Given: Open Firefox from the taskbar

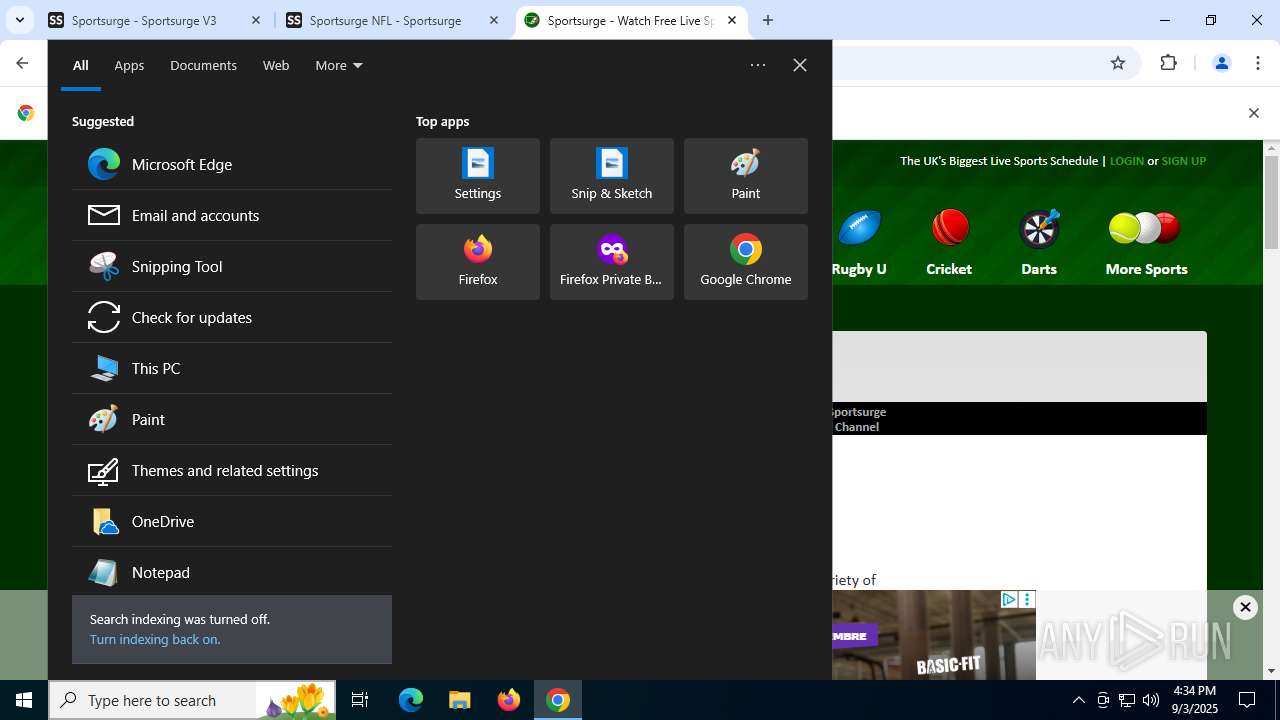Looking at the screenshot, I should click(x=509, y=700).
